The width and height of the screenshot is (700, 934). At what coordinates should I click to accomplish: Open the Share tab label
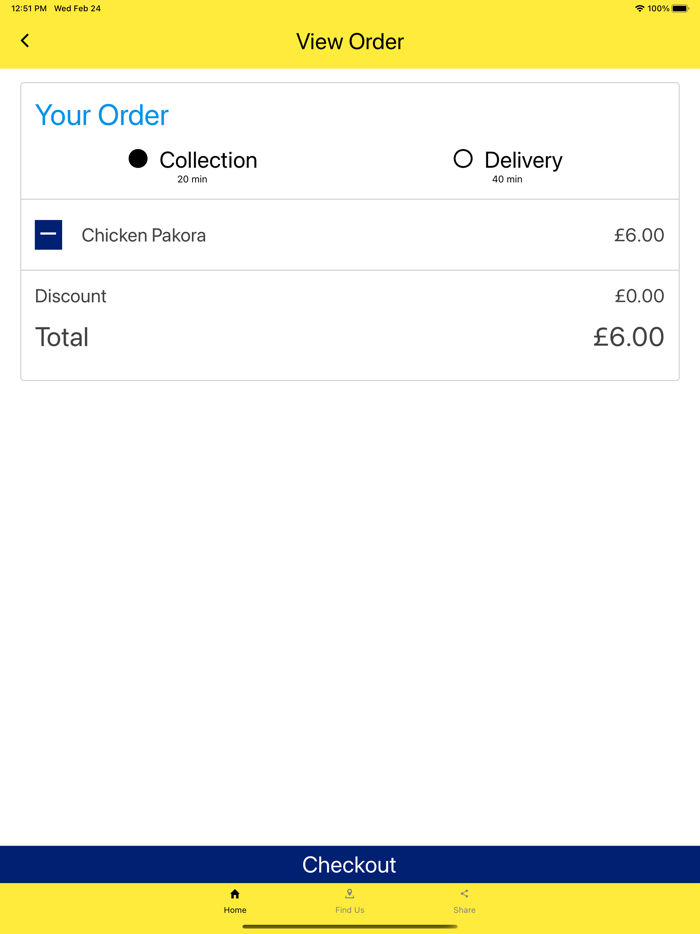464,910
